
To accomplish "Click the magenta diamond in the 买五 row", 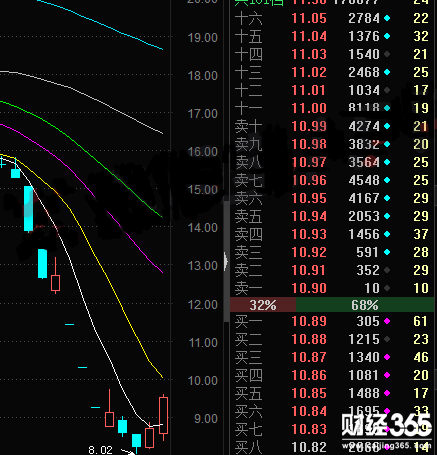I will (x=387, y=393).
